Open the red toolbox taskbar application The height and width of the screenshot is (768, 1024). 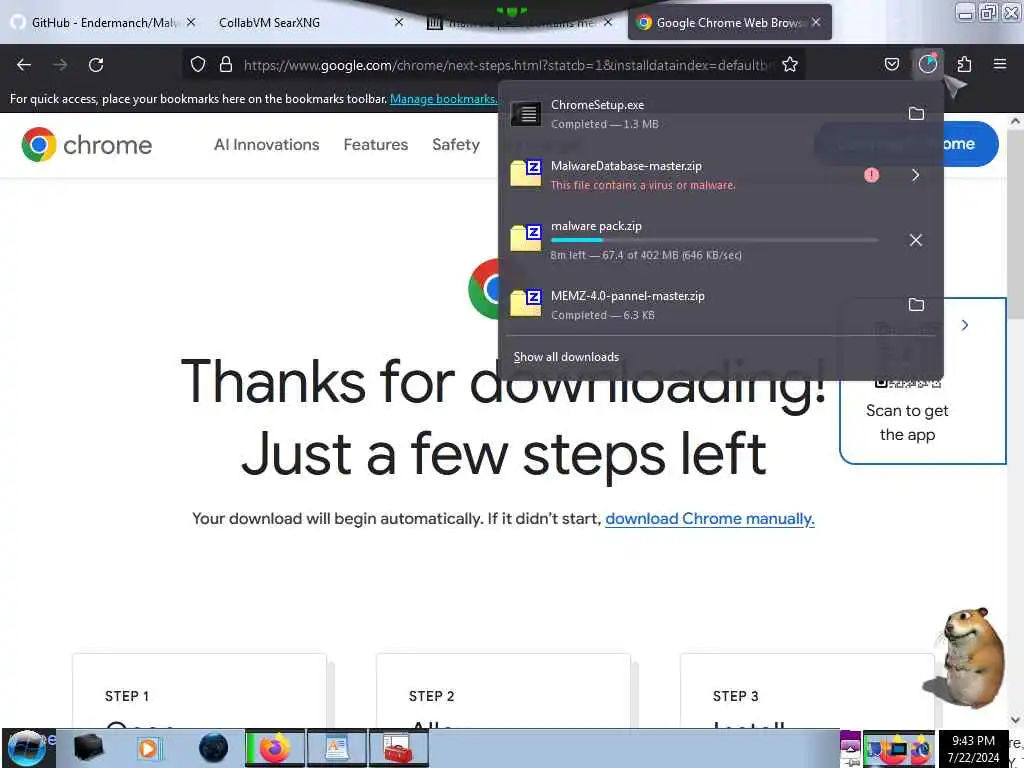tap(398, 748)
